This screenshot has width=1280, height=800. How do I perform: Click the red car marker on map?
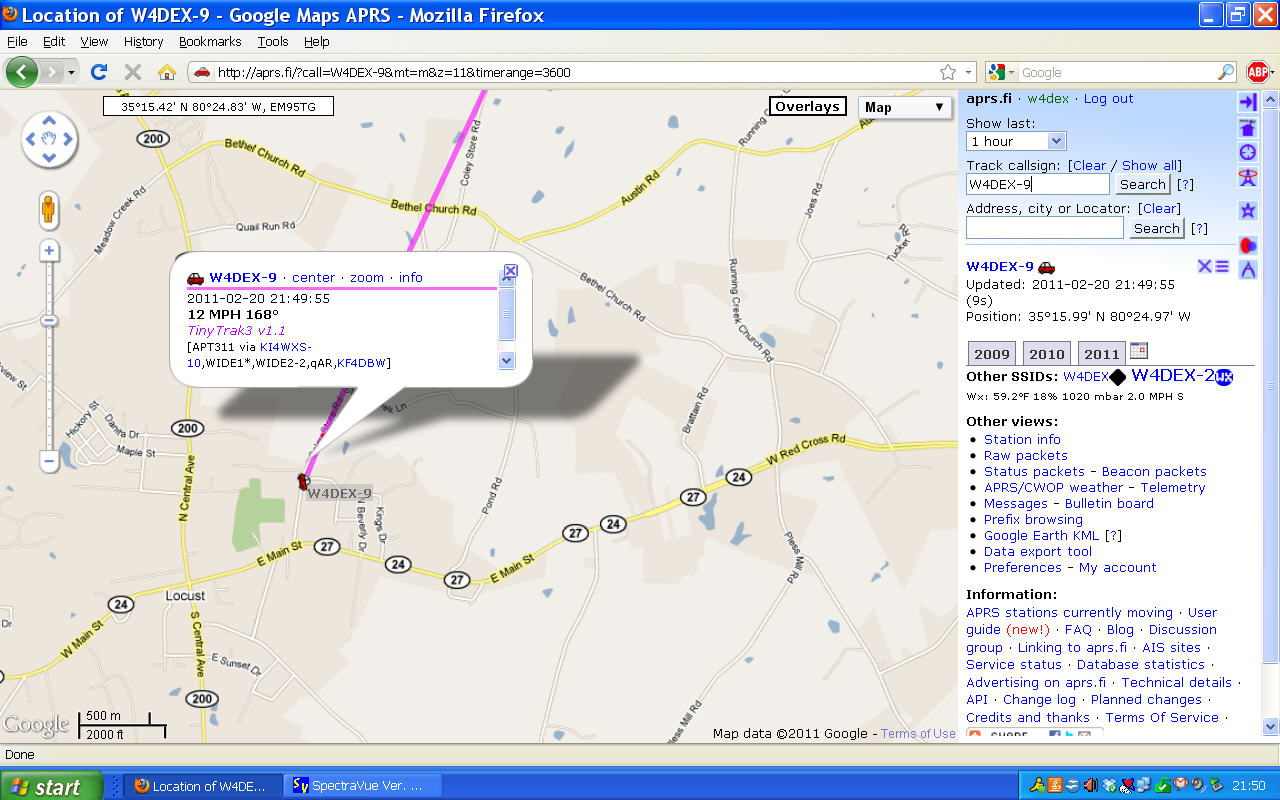(x=303, y=481)
